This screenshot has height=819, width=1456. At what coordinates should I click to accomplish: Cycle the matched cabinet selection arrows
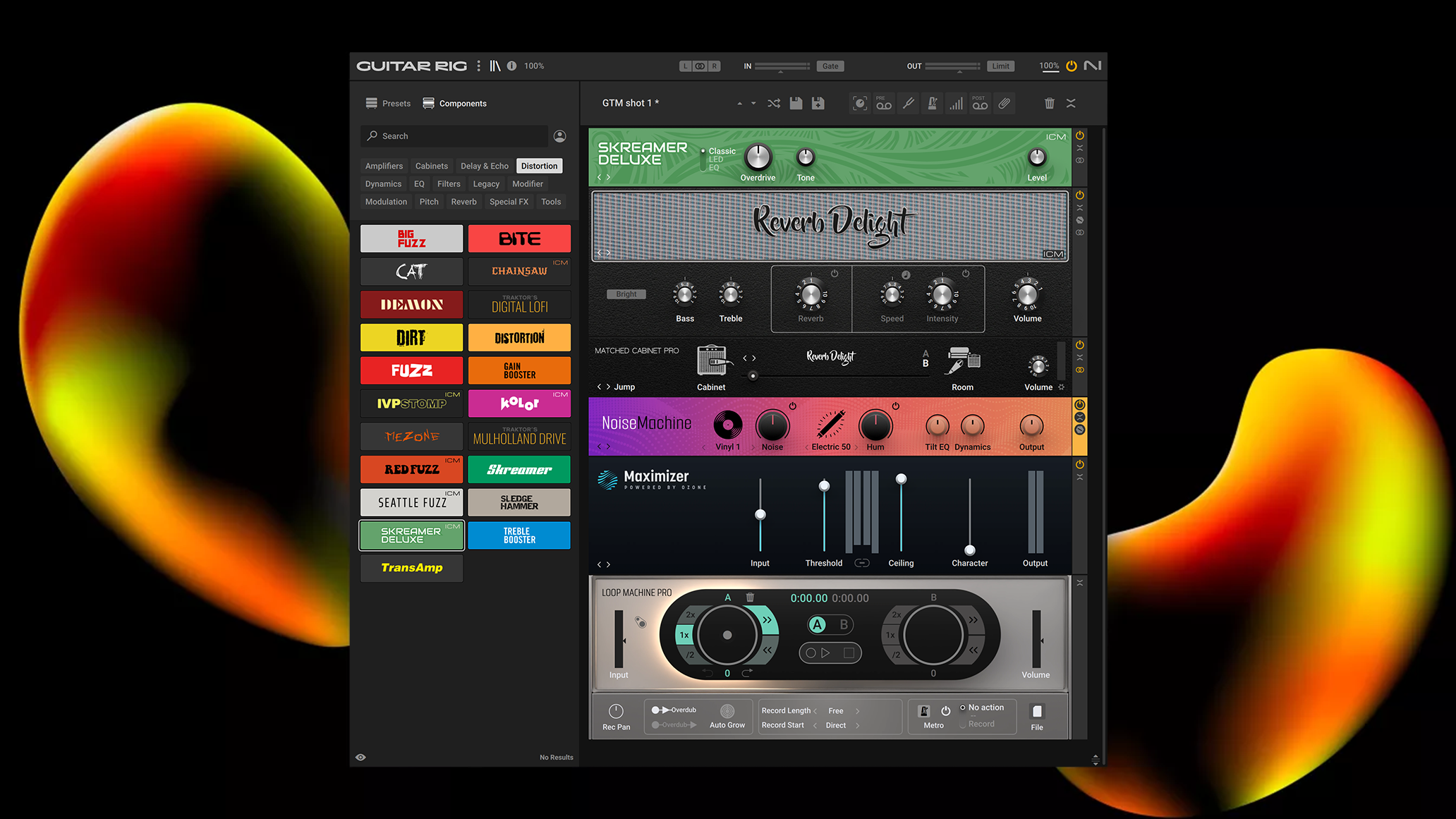(x=749, y=358)
